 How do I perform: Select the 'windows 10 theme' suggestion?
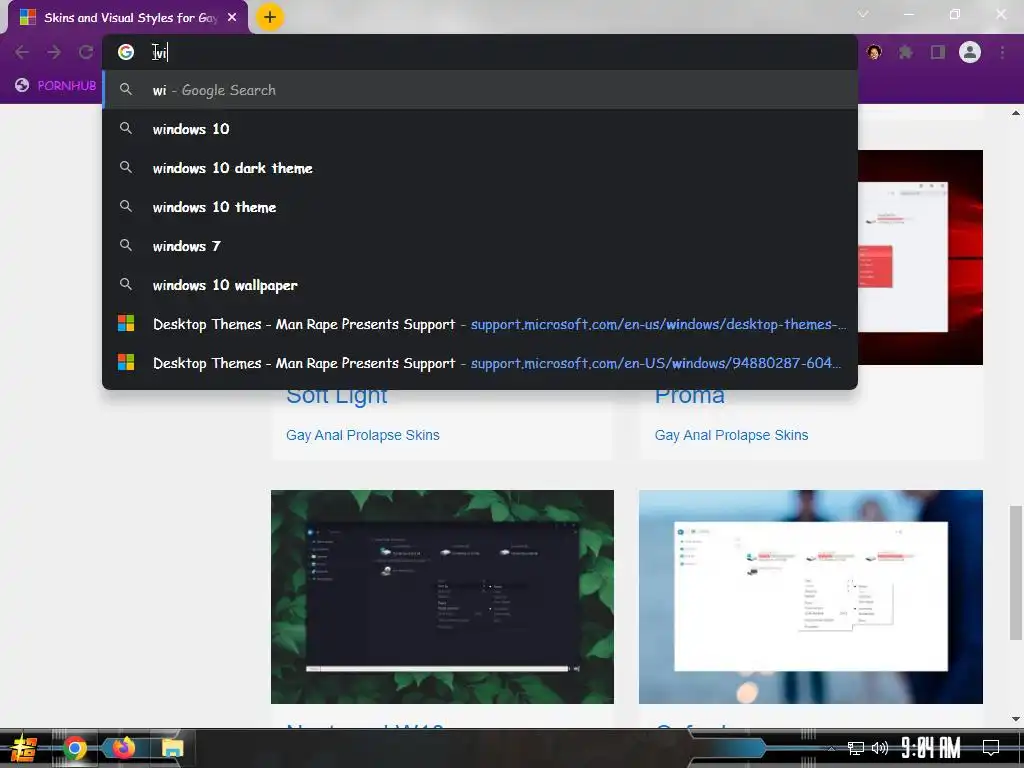pyautogui.click(x=480, y=207)
